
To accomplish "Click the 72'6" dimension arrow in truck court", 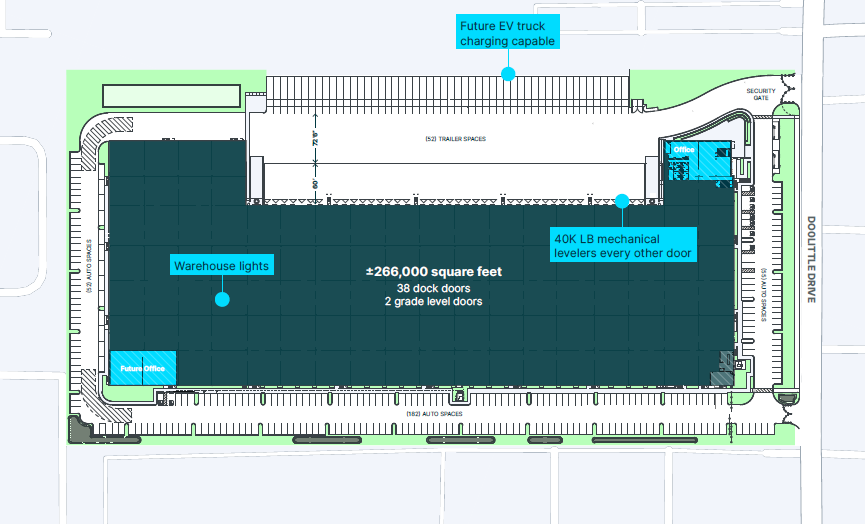I will point(313,139).
